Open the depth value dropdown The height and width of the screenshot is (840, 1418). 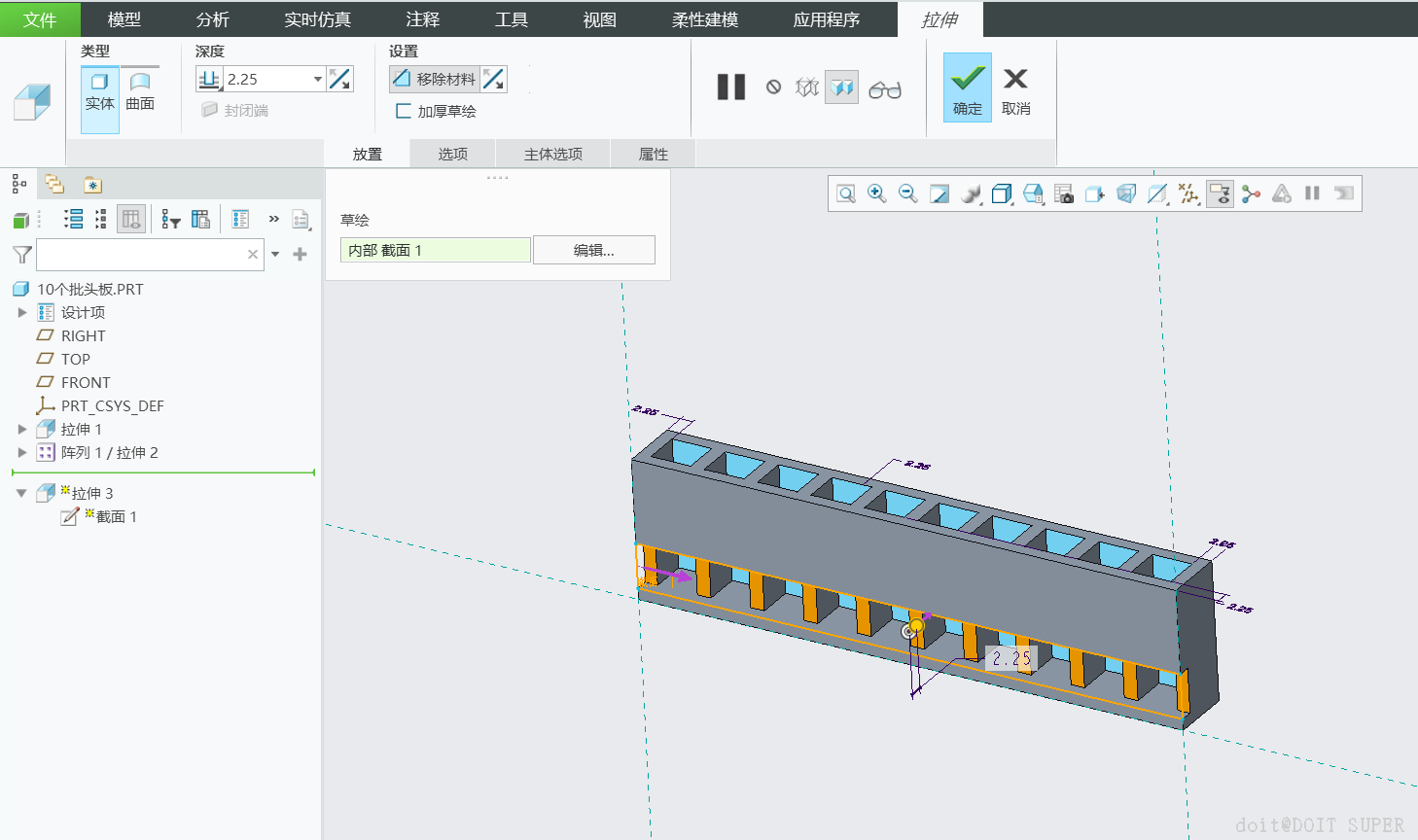point(317,80)
